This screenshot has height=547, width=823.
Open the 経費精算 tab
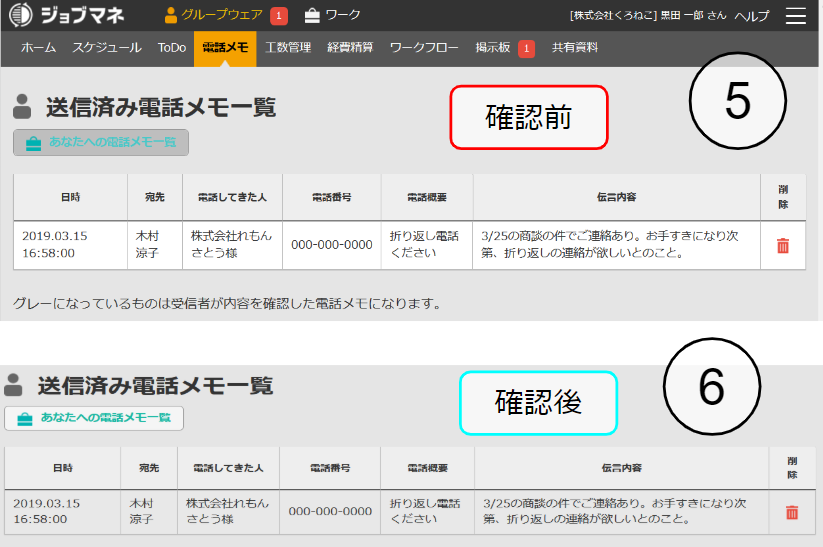click(350, 48)
